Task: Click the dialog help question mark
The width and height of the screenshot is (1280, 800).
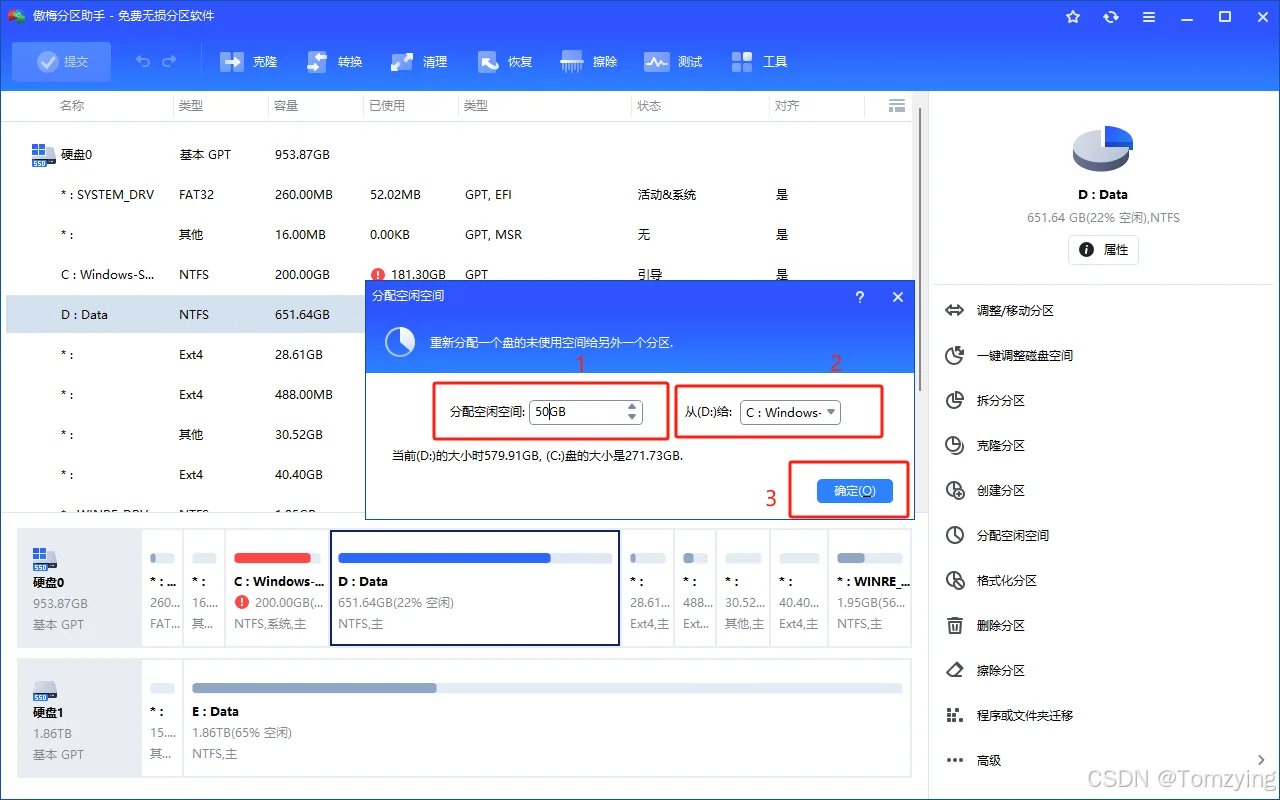Action: [x=860, y=297]
